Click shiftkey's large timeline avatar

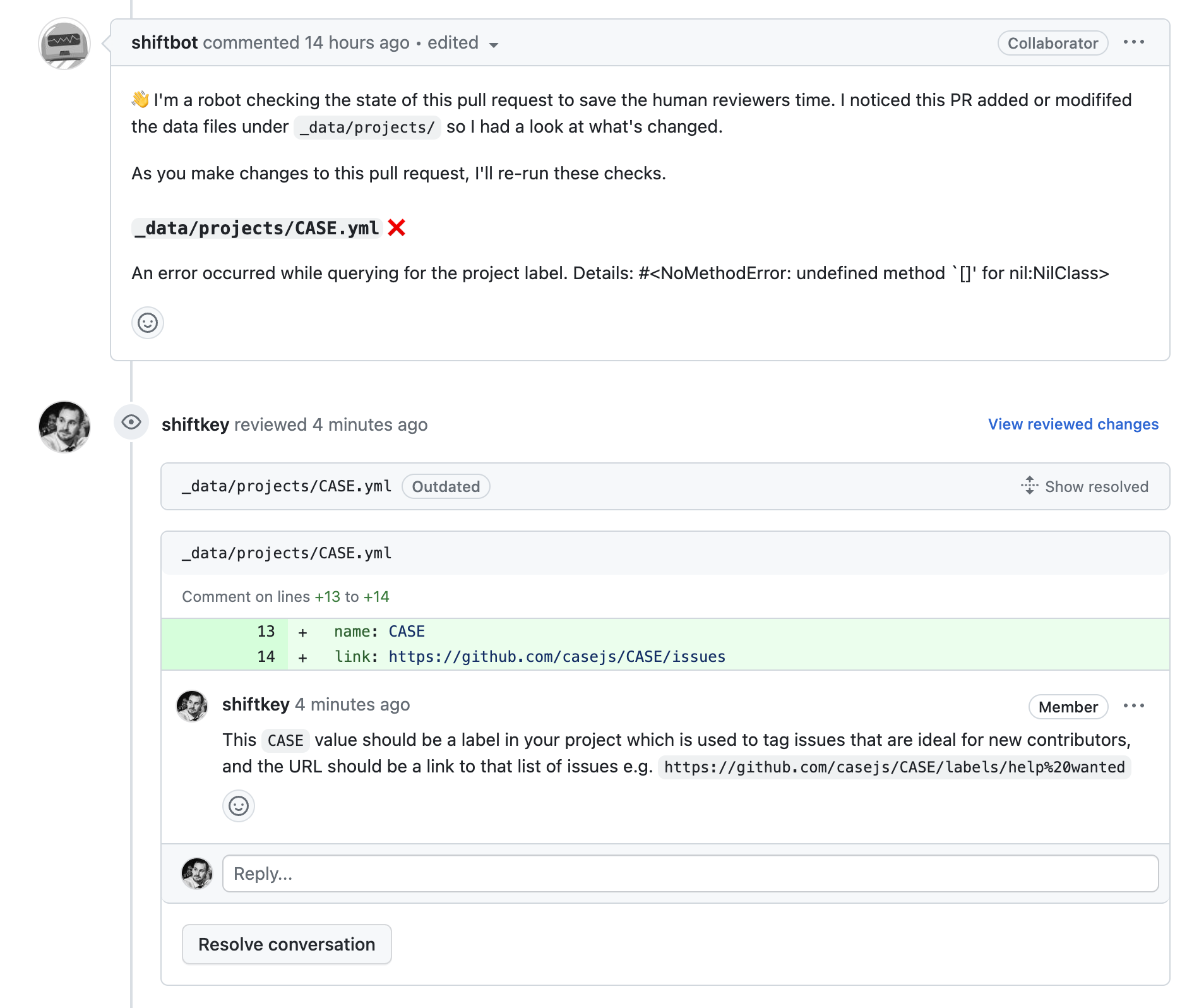point(64,426)
